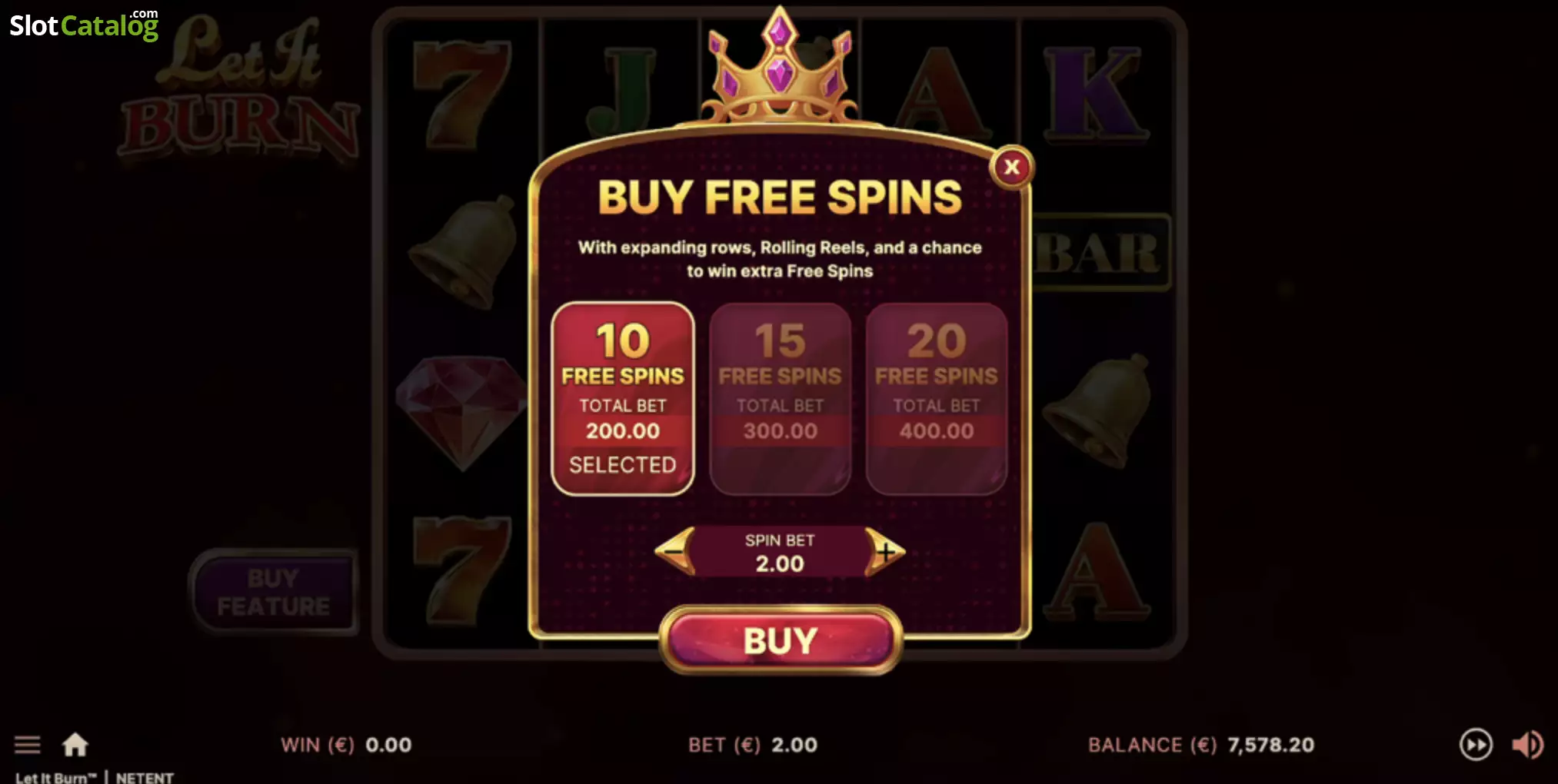Image resolution: width=1558 pixels, height=784 pixels.
Task: Close the Buy Free Spins dialog
Action: tap(1011, 166)
